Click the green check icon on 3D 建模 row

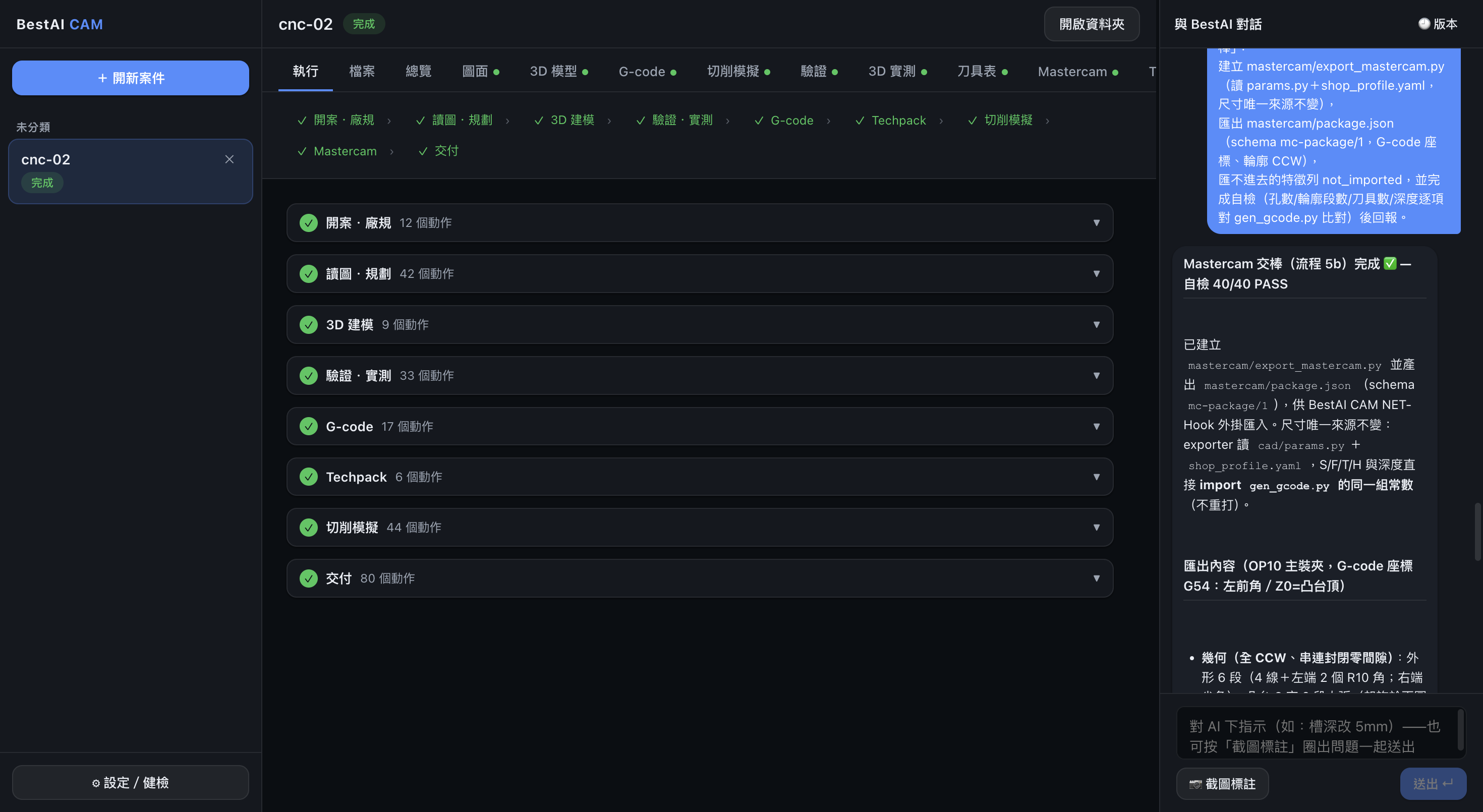click(x=309, y=325)
